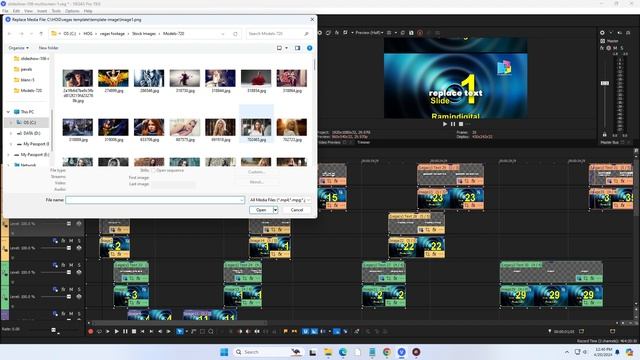This screenshot has height=360, width=640.
Task: Open the Edit menu
Action: tap(16, 11)
